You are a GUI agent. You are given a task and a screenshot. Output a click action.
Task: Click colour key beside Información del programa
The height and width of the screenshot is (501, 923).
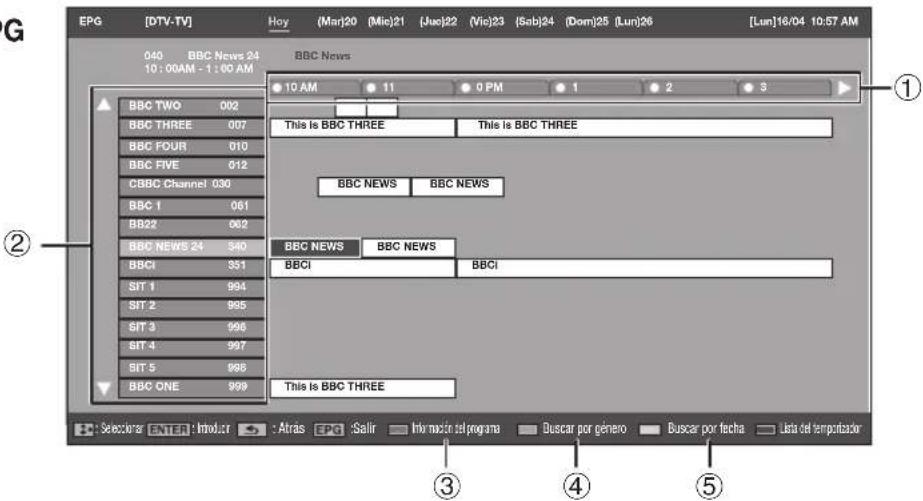tap(398, 430)
